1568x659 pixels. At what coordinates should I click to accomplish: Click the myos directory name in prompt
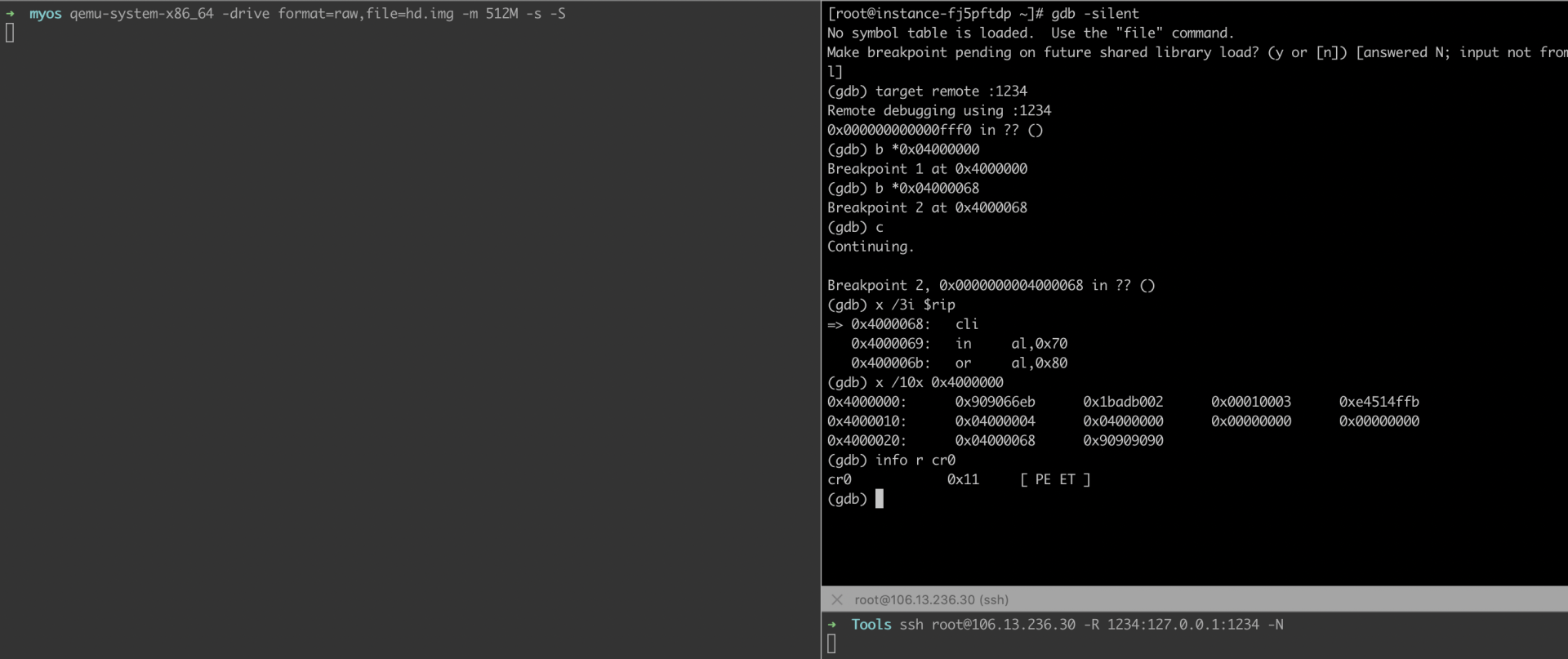(45, 14)
